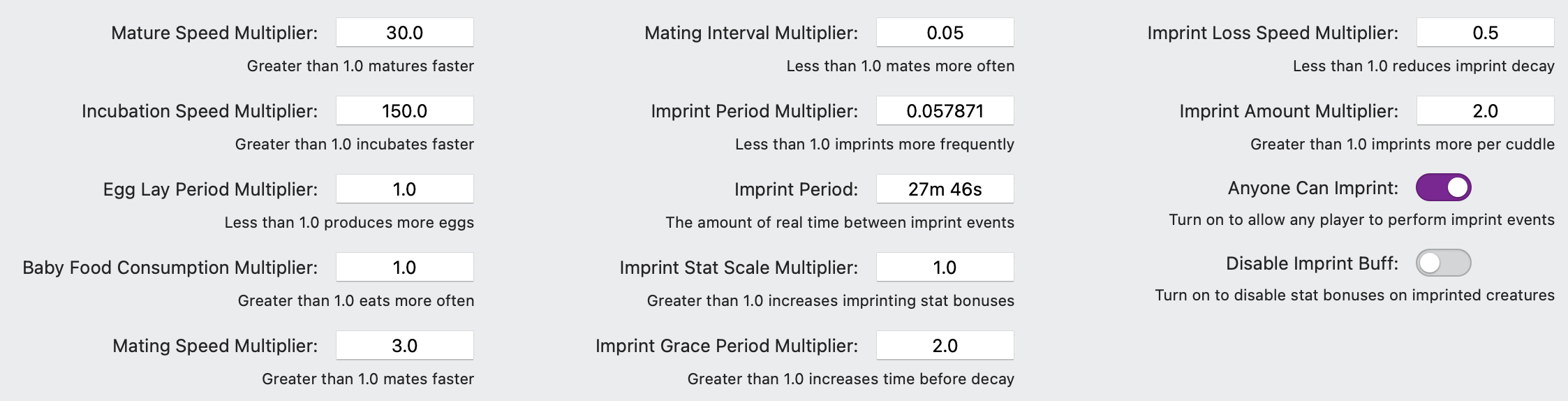Edit the Imprint Period 27m 46s field
The height and width of the screenshot is (401, 1568).
click(x=945, y=189)
